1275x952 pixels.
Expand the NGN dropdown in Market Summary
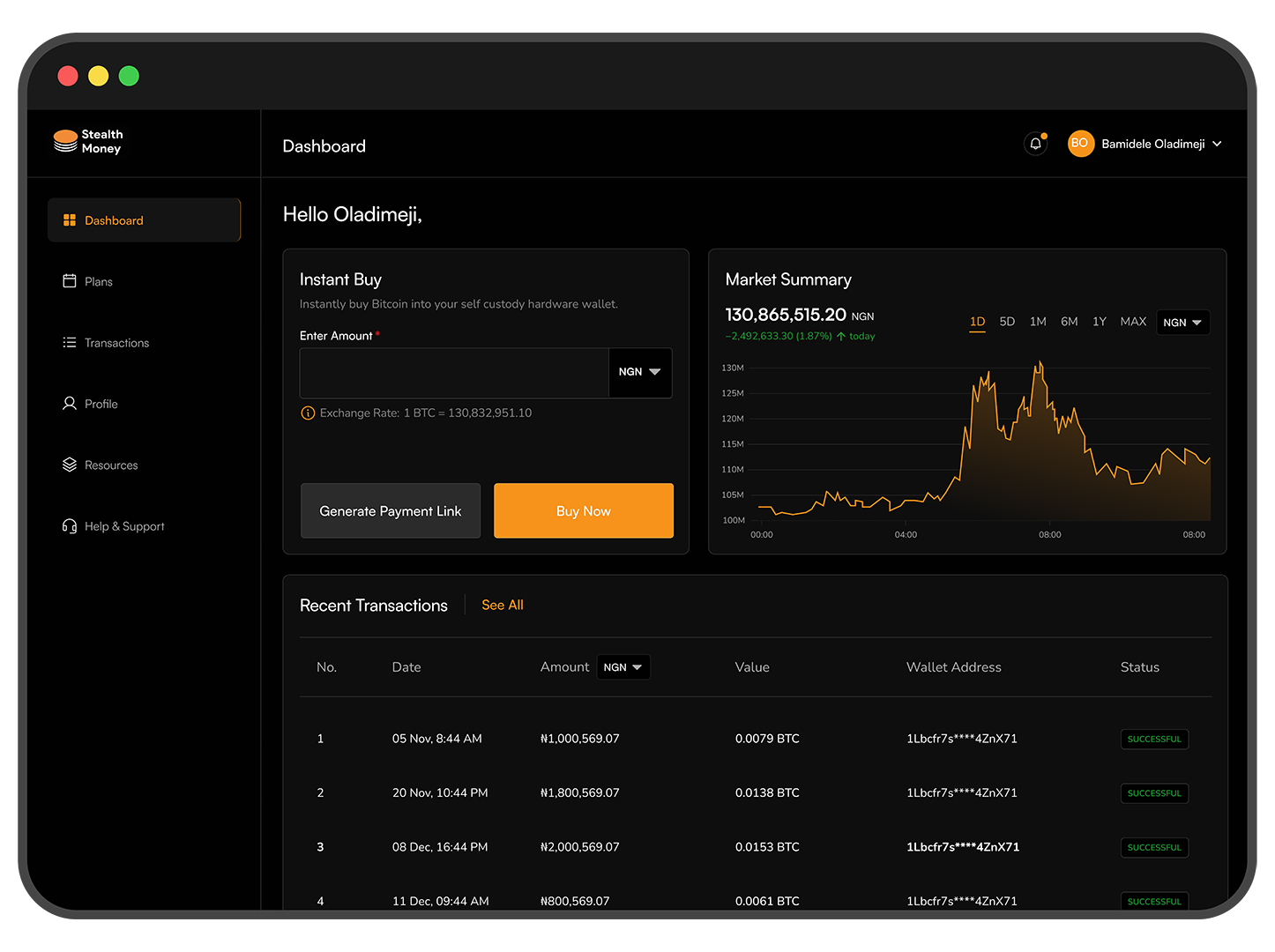click(x=1182, y=322)
